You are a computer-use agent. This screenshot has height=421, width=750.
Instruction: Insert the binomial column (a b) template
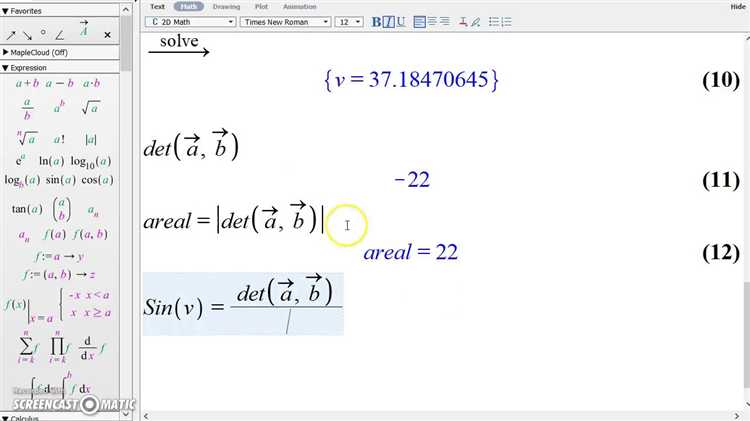(61, 209)
